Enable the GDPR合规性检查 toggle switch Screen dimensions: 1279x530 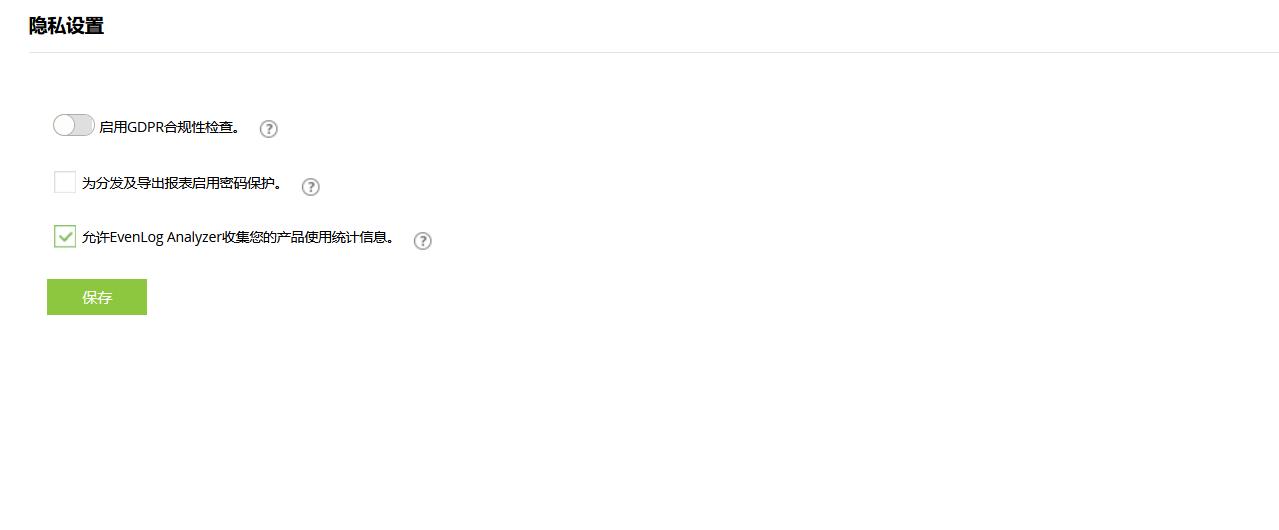point(73,126)
